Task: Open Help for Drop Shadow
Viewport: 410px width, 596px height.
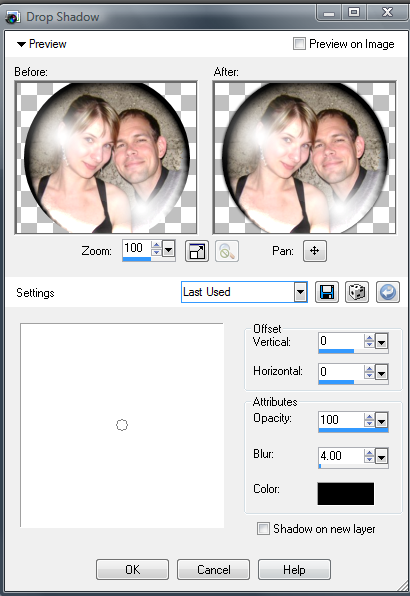Action: [x=294, y=569]
